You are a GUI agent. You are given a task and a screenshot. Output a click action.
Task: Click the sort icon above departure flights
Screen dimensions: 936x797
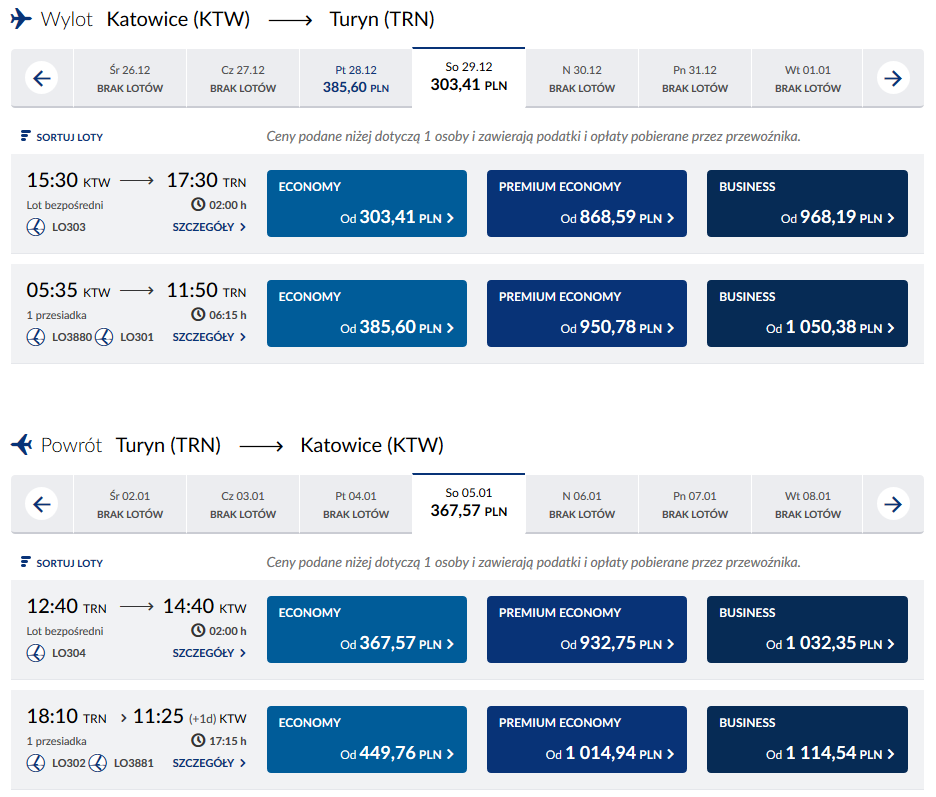(x=25, y=136)
